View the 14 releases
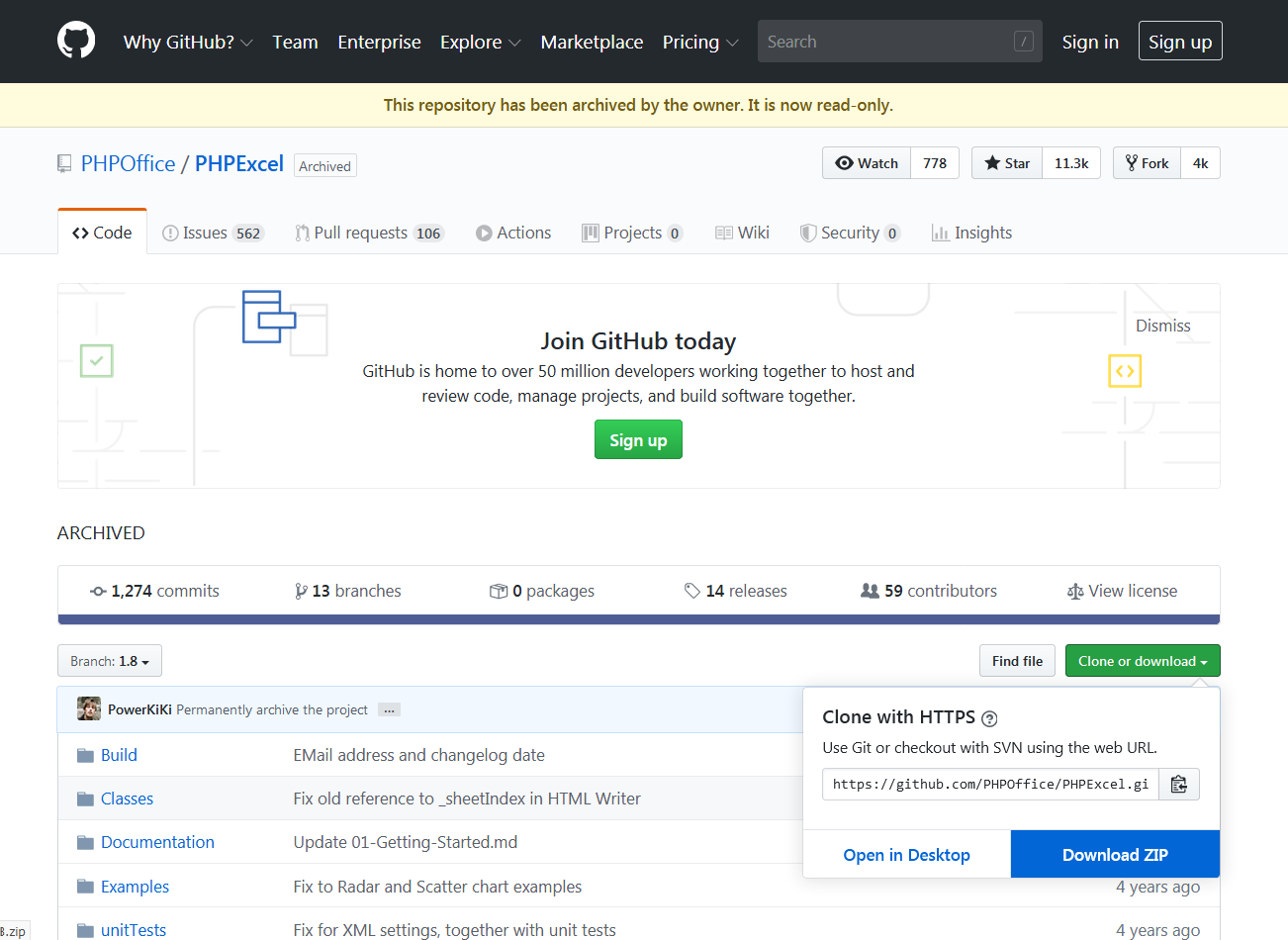Screen dimensions: 1288x940 (x=736, y=591)
